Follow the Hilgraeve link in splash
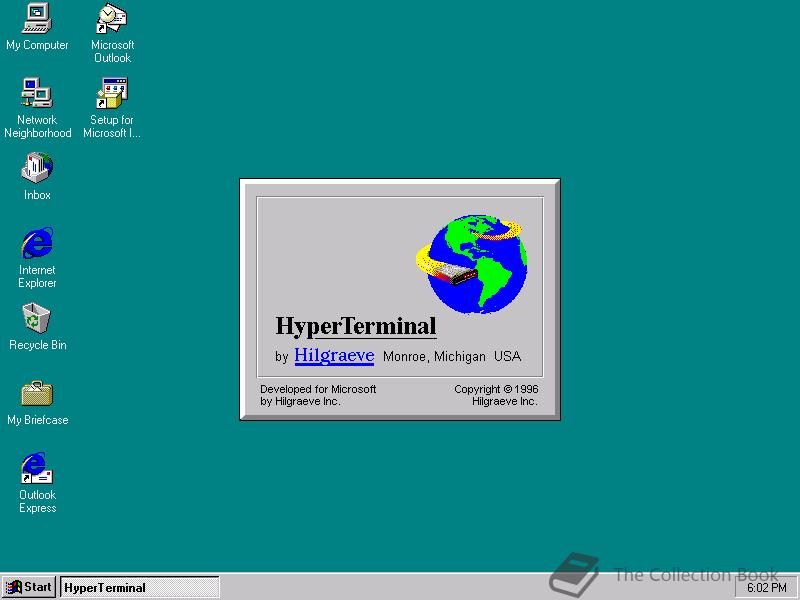Viewport: 800px width, 600px height. point(334,355)
